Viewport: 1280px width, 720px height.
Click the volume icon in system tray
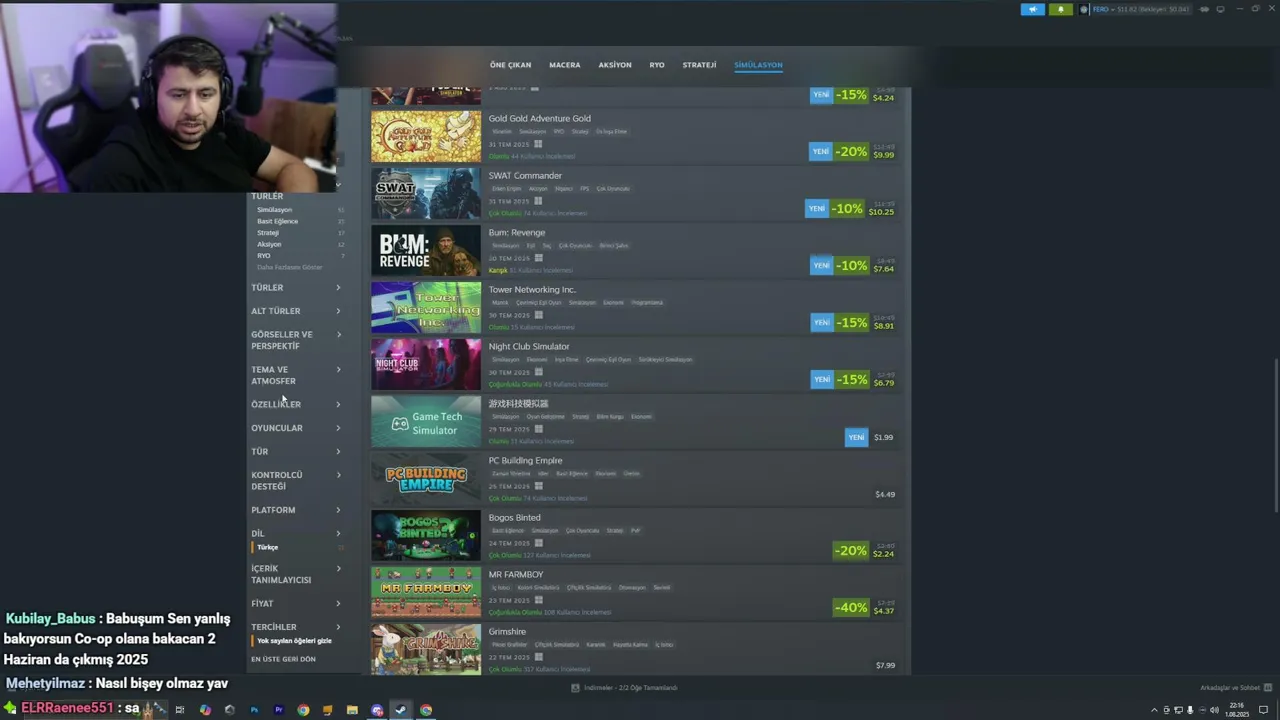tap(1214, 710)
